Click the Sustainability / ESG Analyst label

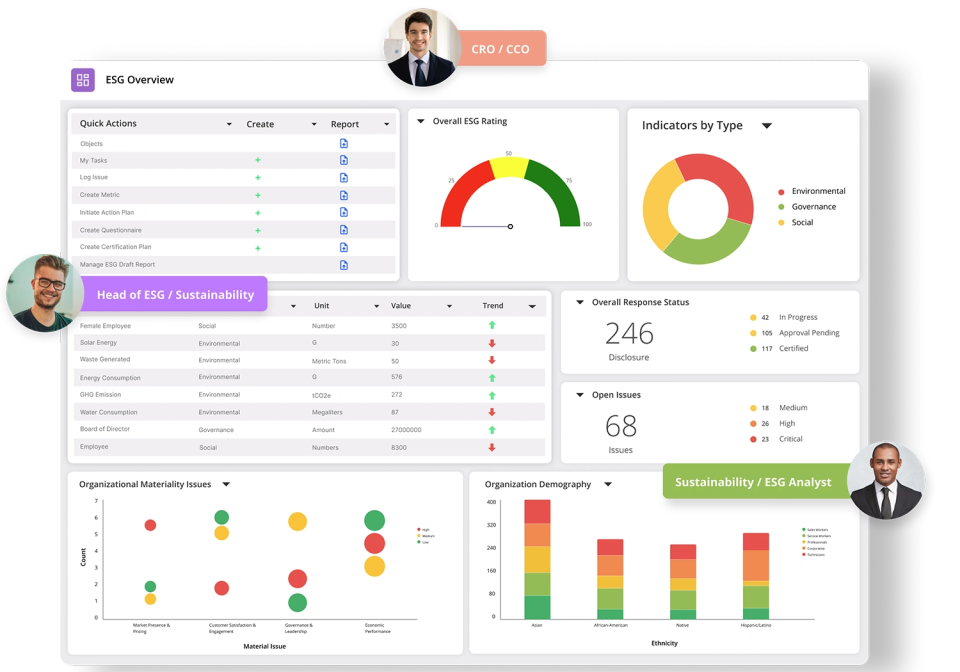(752, 482)
